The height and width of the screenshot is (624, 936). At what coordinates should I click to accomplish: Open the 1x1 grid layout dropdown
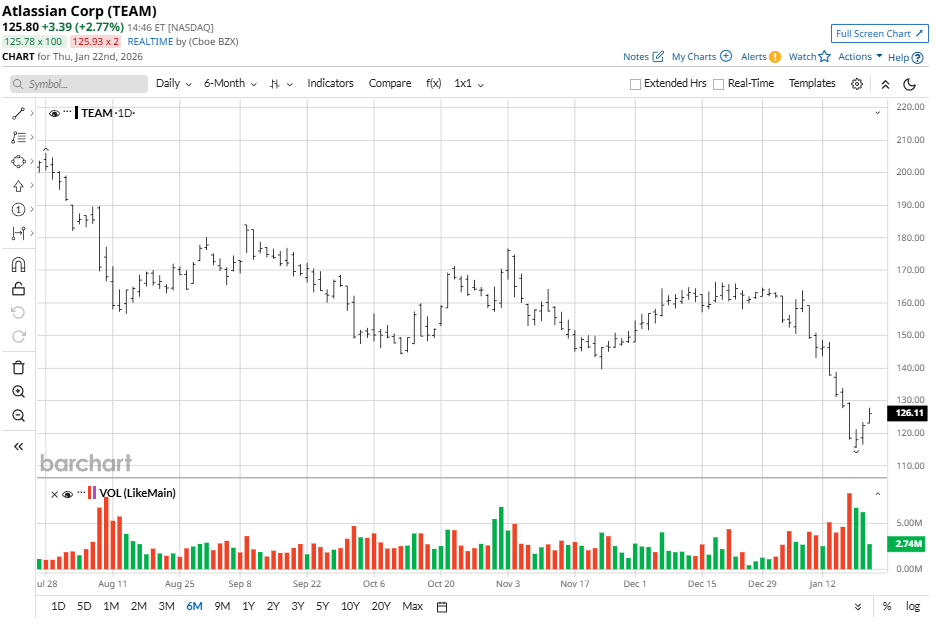point(469,84)
